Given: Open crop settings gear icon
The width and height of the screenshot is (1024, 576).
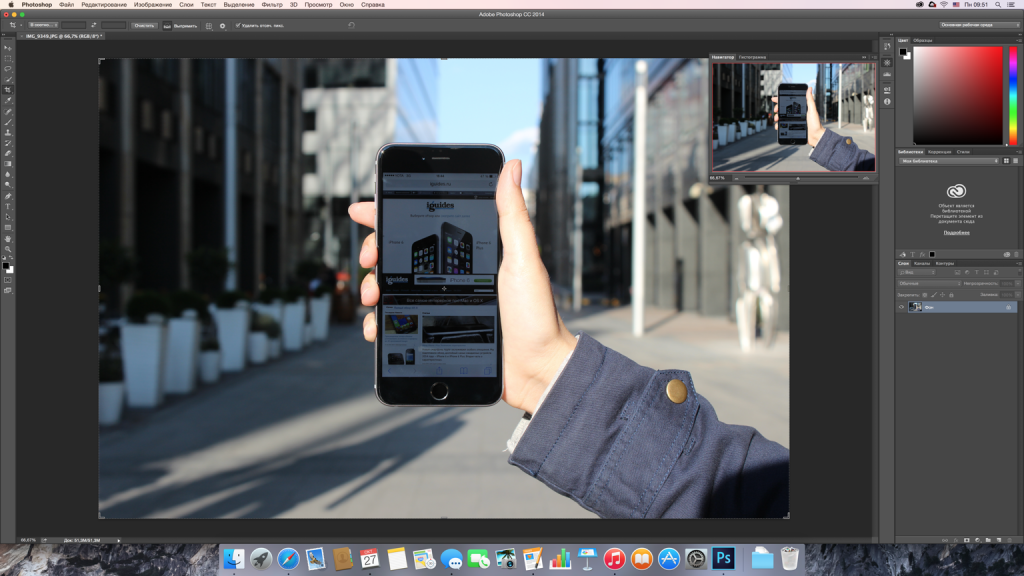Looking at the screenshot, I should (222, 25).
